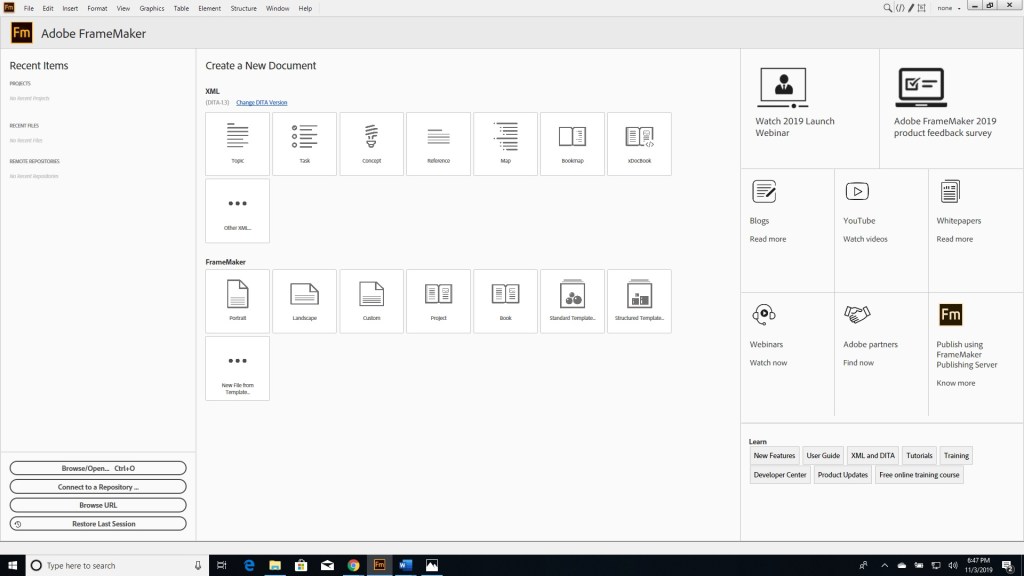
Task: Click the search magnifier in top toolbar
Action: (x=887, y=8)
